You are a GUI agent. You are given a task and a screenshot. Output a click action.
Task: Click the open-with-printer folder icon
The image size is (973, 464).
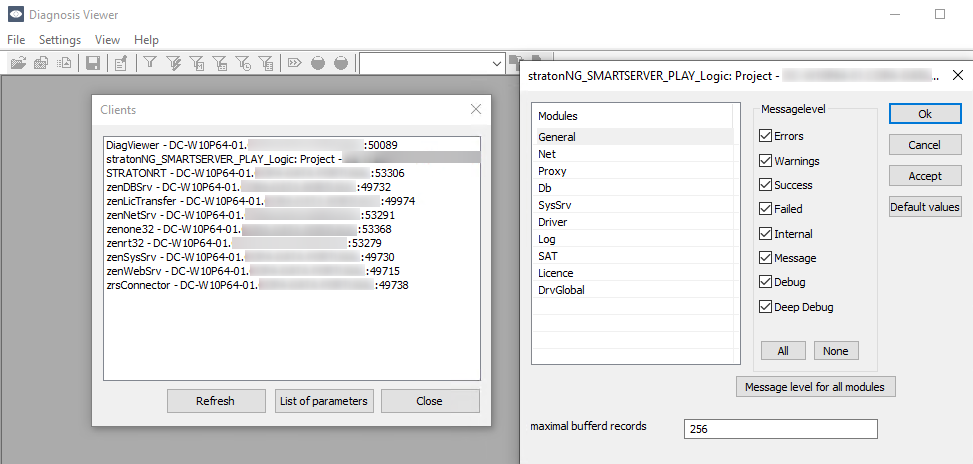41,63
